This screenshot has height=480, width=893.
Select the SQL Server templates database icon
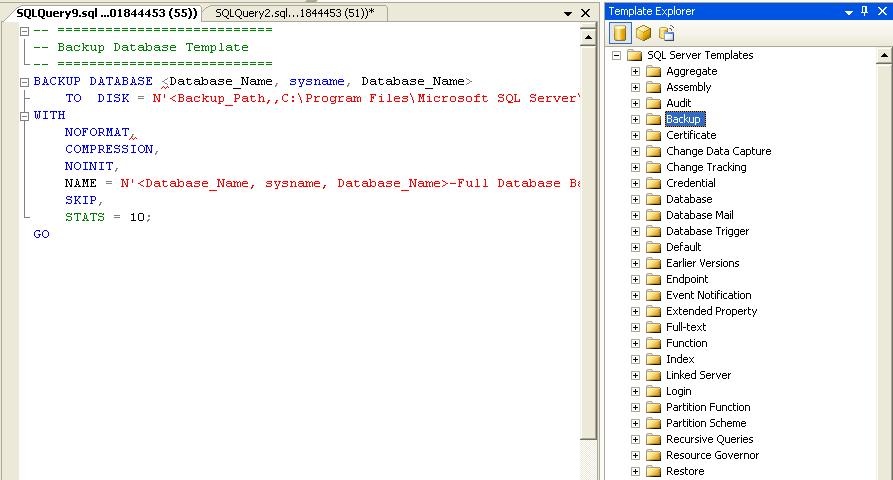point(619,33)
